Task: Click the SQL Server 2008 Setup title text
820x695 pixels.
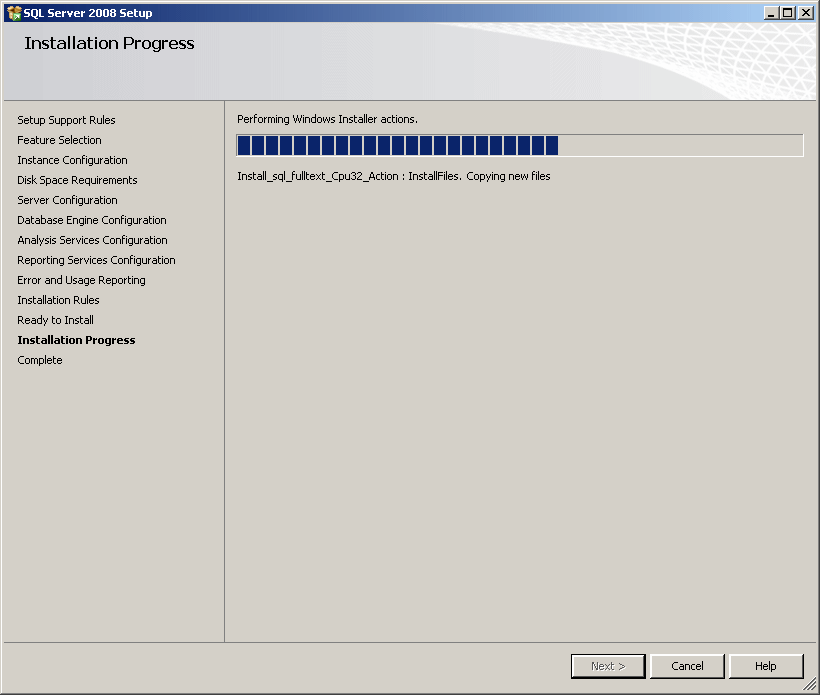Action: tap(88, 13)
